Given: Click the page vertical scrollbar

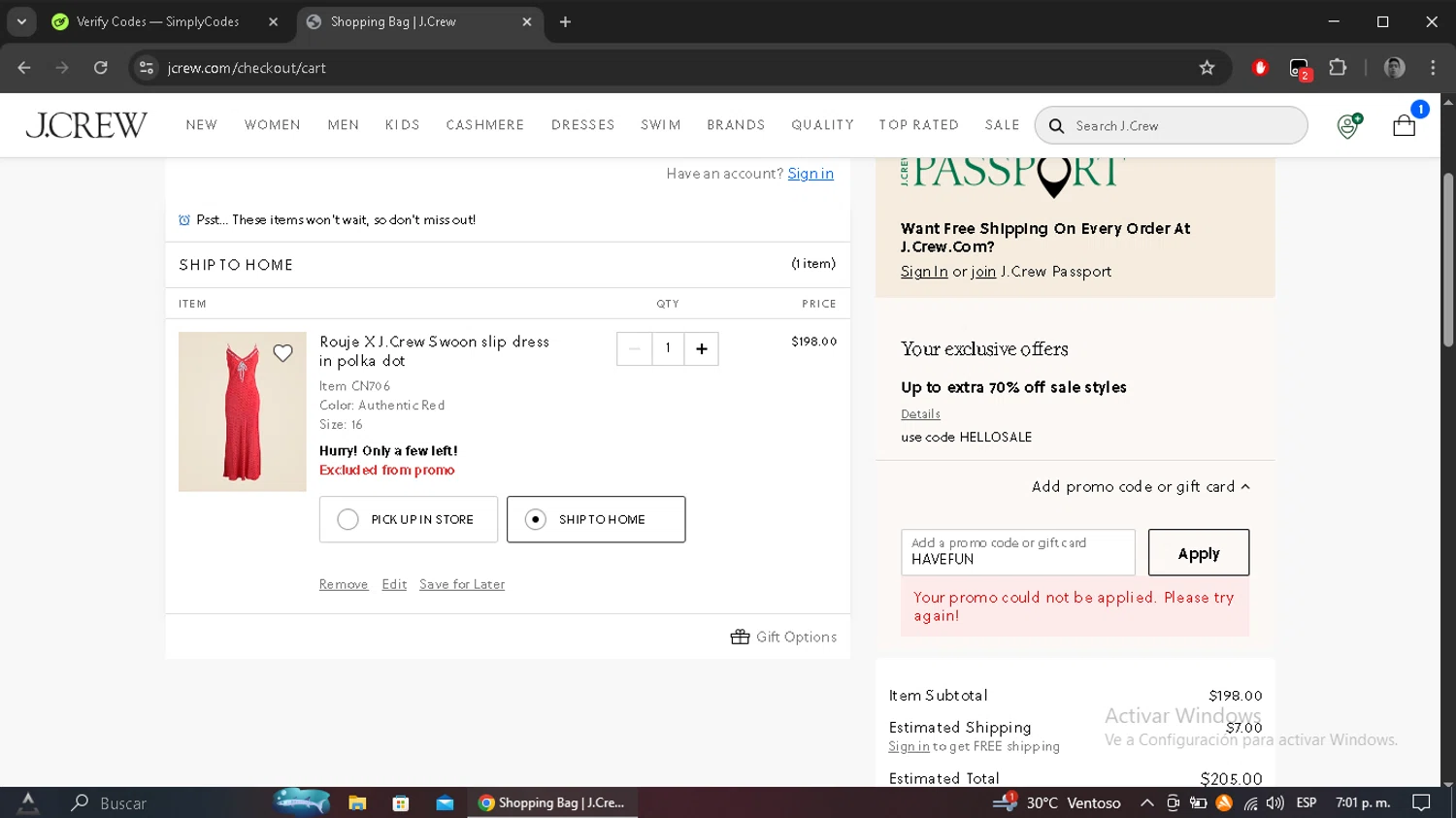Looking at the screenshot, I should (1448, 259).
